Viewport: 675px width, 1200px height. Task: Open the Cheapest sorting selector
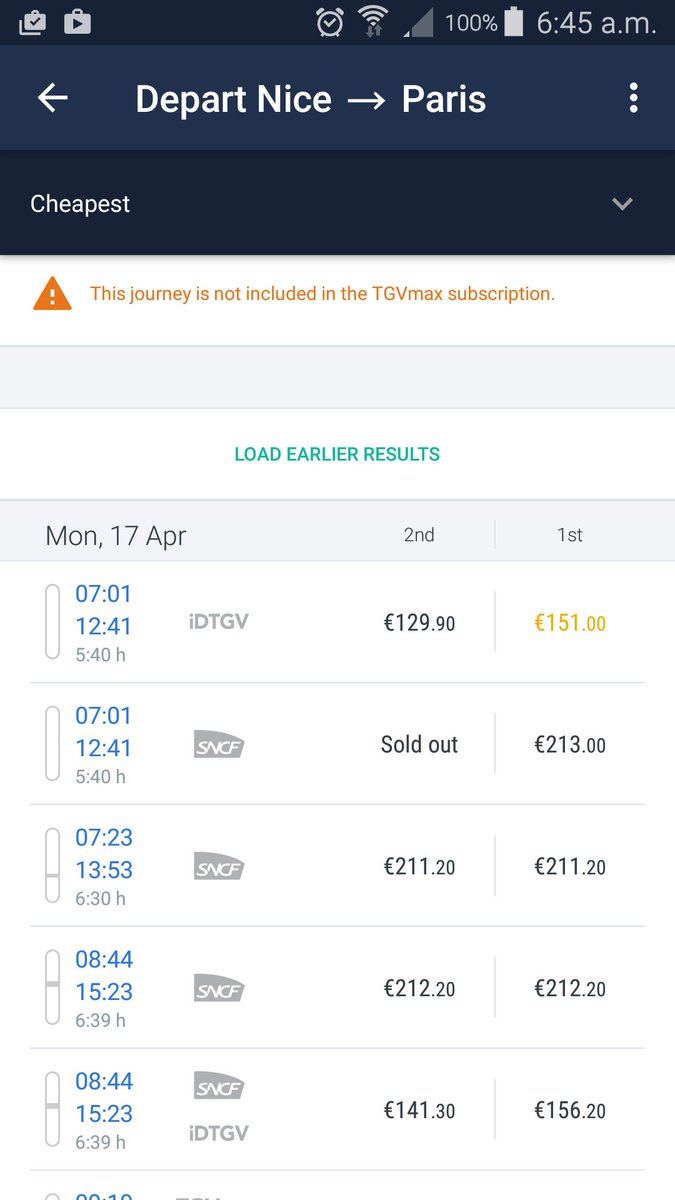tap(80, 204)
